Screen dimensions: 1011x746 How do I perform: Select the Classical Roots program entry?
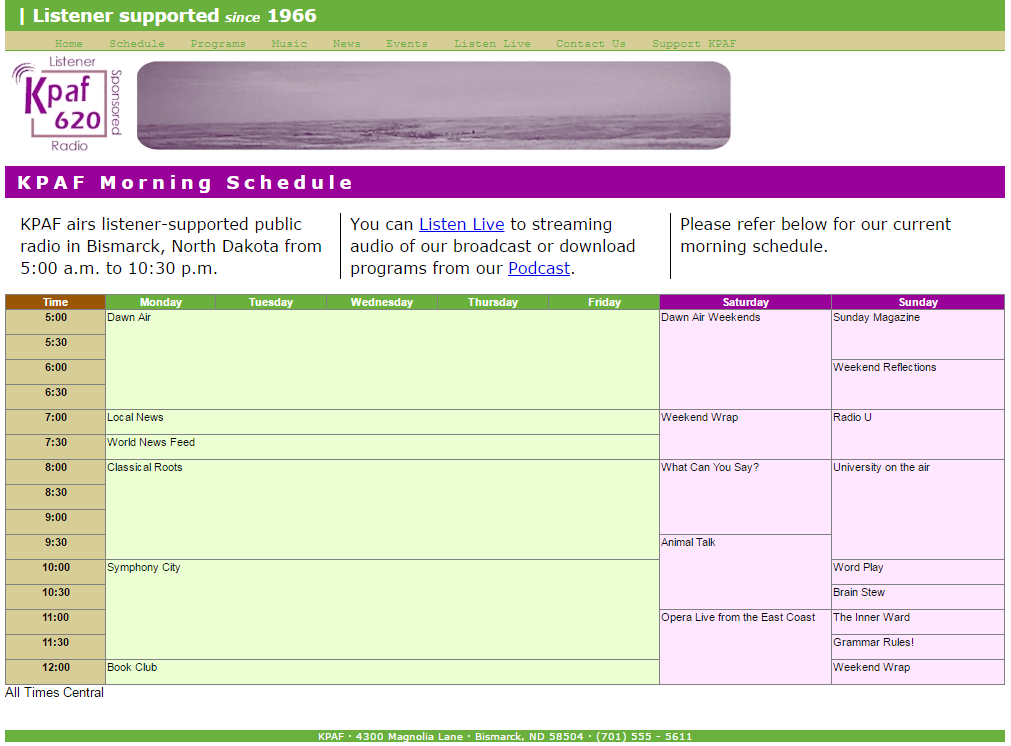145,468
